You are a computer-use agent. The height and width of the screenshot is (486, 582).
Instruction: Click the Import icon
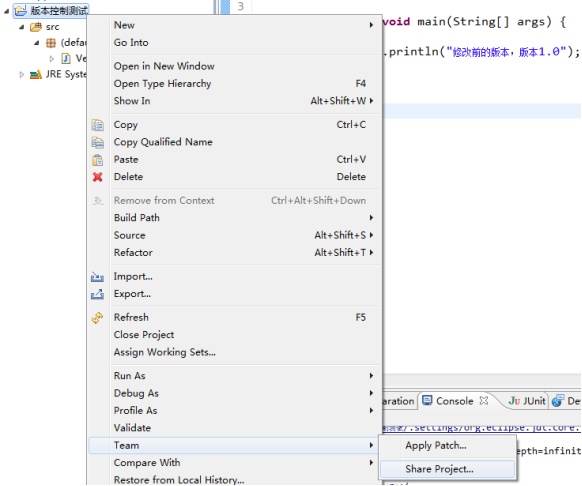point(97,277)
